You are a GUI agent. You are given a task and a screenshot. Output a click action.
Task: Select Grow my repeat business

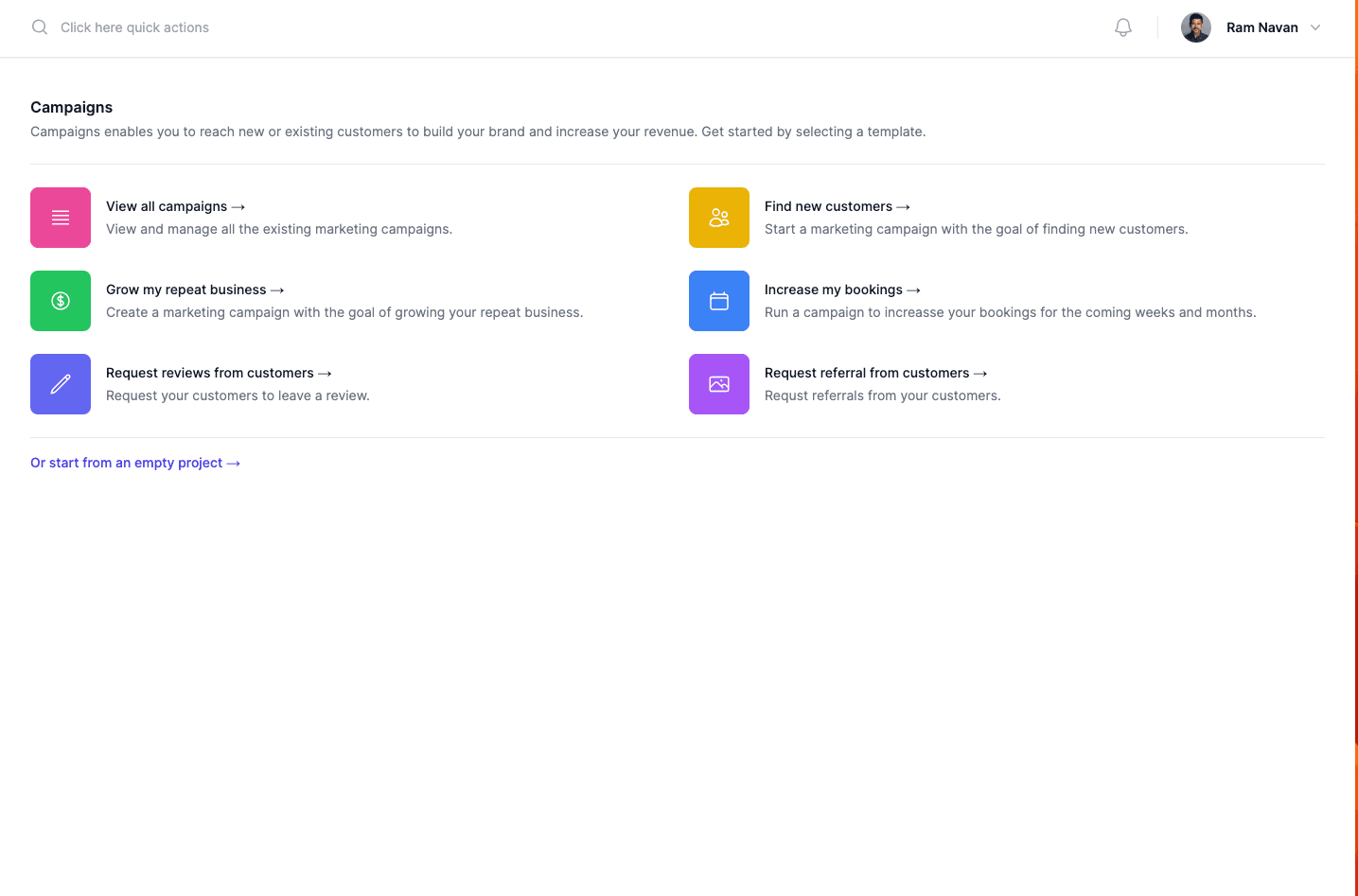(x=186, y=290)
